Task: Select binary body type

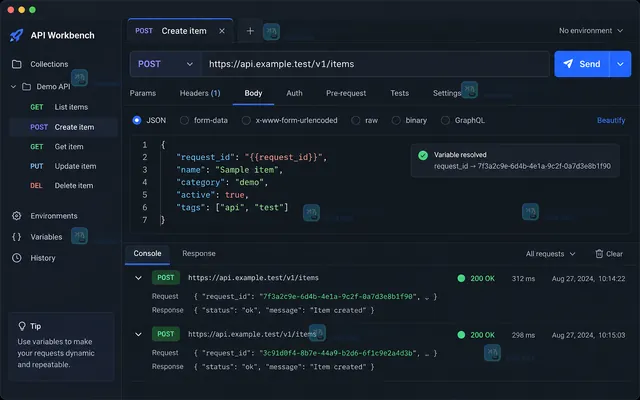Action: click(396, 120)
